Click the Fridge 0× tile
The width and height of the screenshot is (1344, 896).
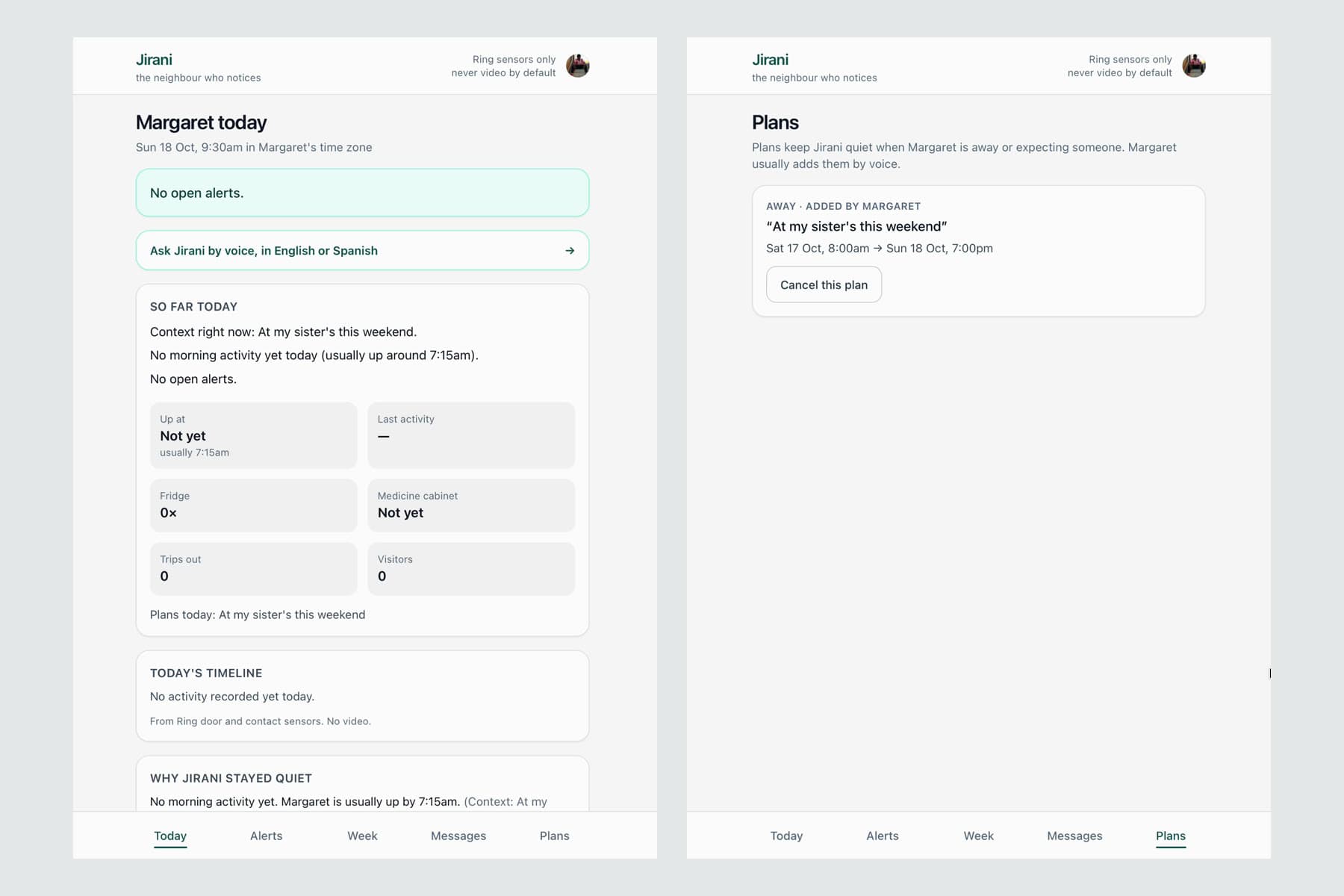[253, 505]
